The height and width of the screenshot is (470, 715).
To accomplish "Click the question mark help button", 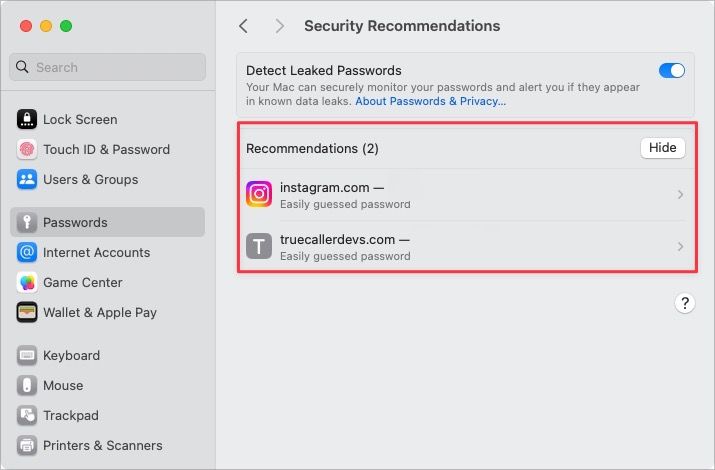I will coord(684,304).
